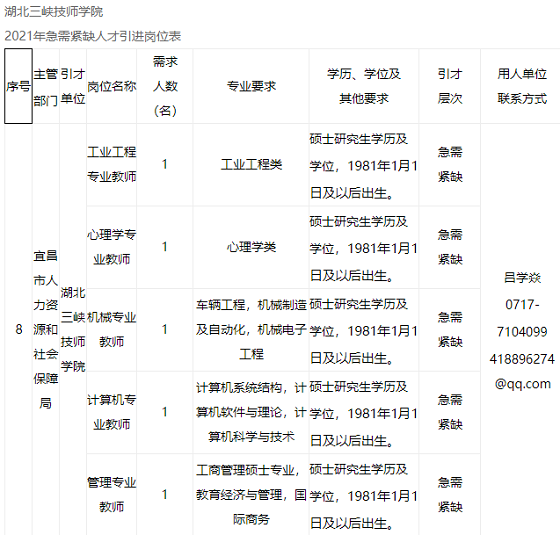Click the 学历、学位及其他要求 header

[364, 86]
